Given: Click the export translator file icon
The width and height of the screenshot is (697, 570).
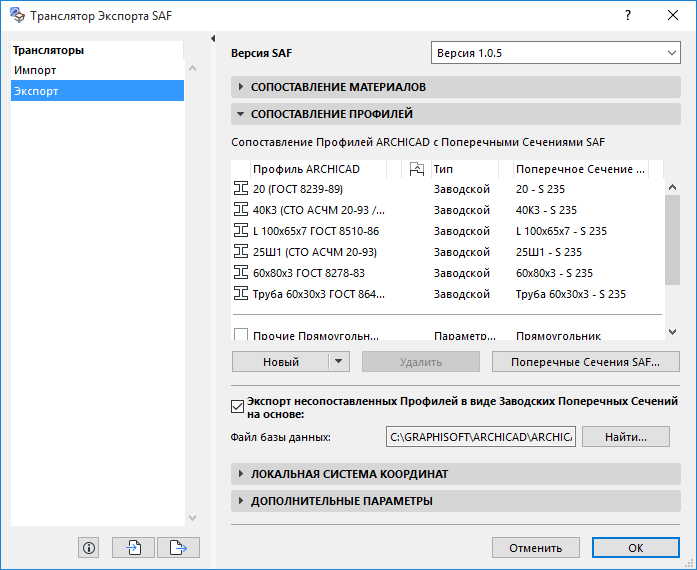Looking at the screenshot, I should (x=178, y=547).
